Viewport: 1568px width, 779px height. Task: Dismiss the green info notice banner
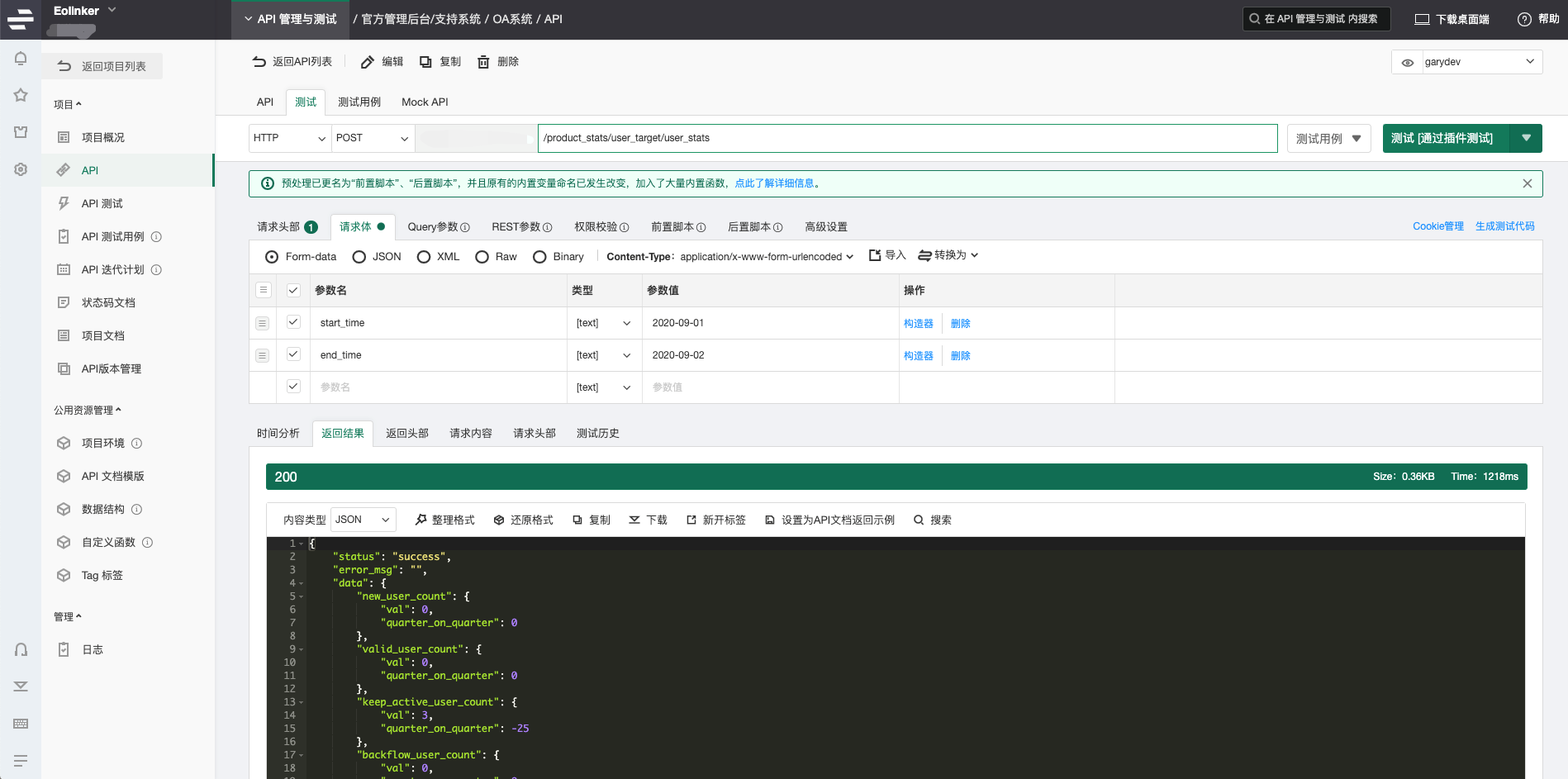click(1527, 183)
